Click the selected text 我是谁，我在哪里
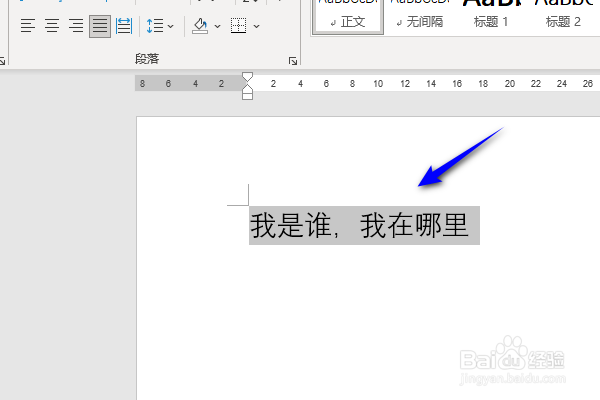Screen dimensions: 600x400 [x=359, y=225]
